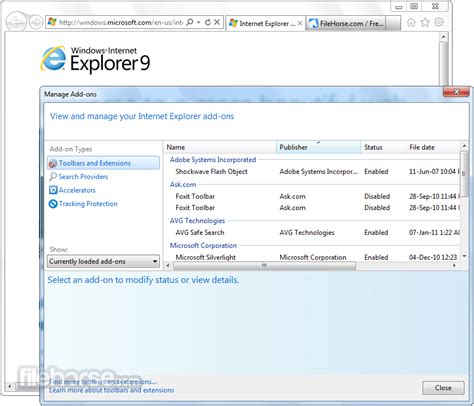Click the address bar URL field

click(x=121, y=22)
